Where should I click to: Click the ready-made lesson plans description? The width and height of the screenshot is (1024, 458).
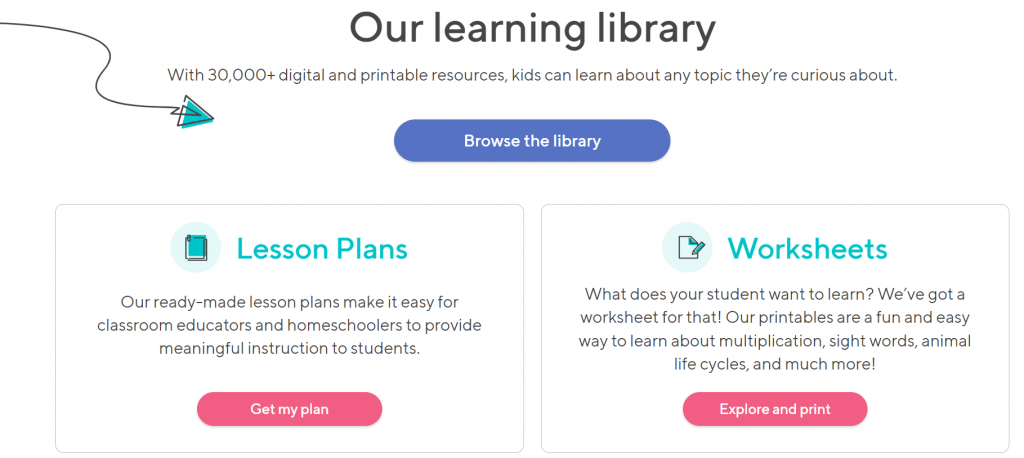pos(289,325)
